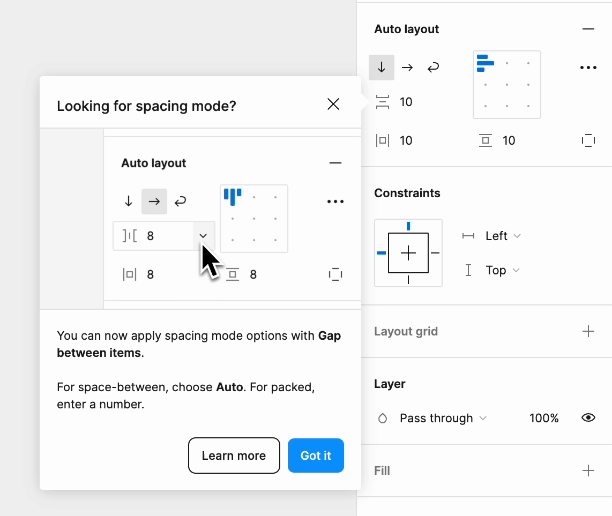This screenshot has height=516, width=612.
Task: Close the spacing mode popup
Action: [x=333, y=104]
